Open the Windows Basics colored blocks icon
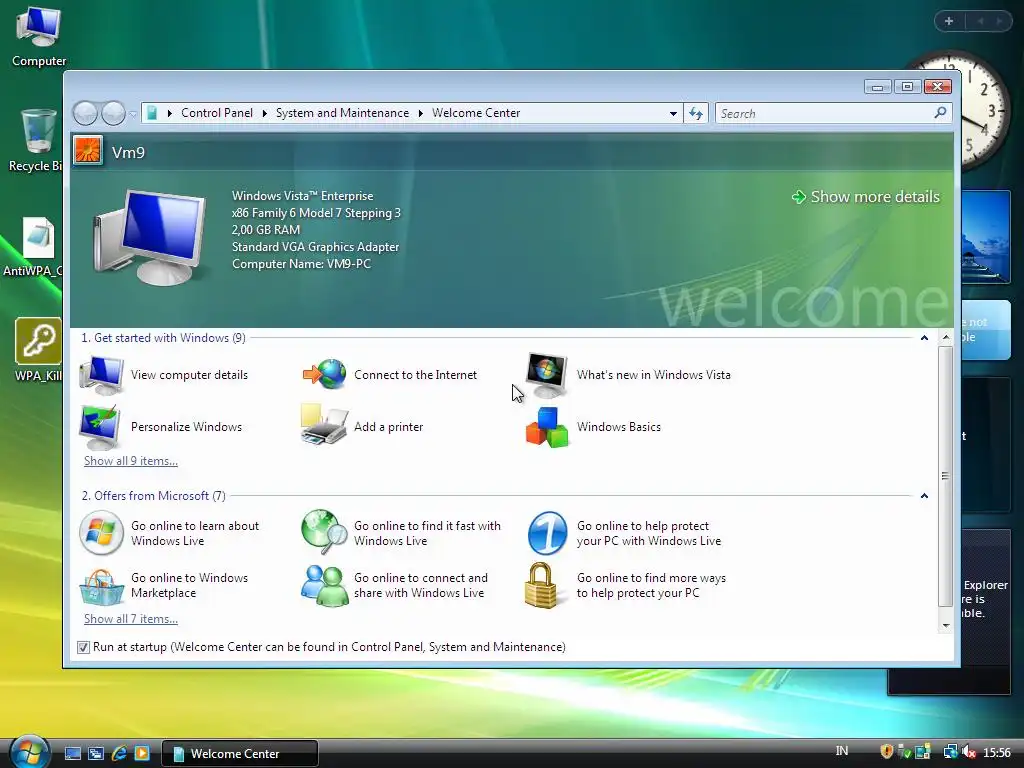Screen dimensions: 1024x768 547,427
